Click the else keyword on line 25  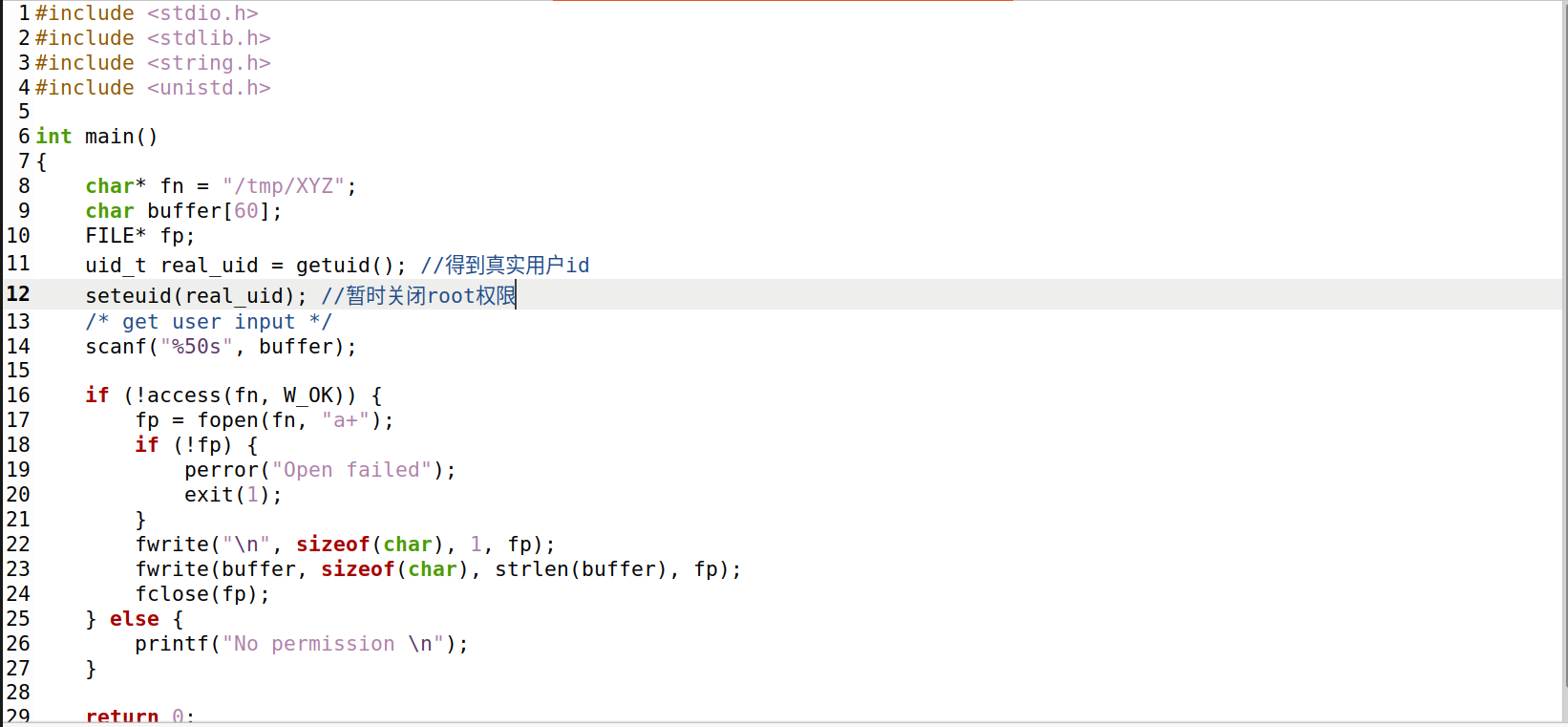(134, 619)
